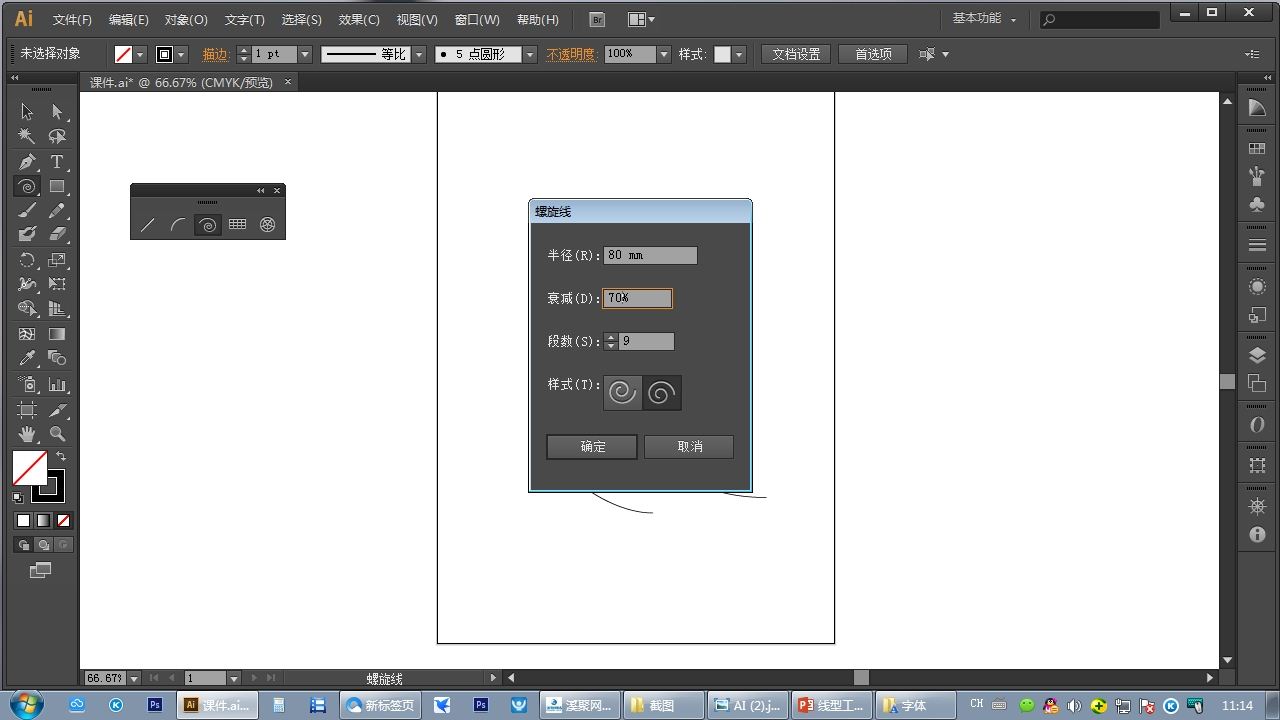Open the 文件(F) menu
The image size is (1280, 720).
(x=72, y=20)
